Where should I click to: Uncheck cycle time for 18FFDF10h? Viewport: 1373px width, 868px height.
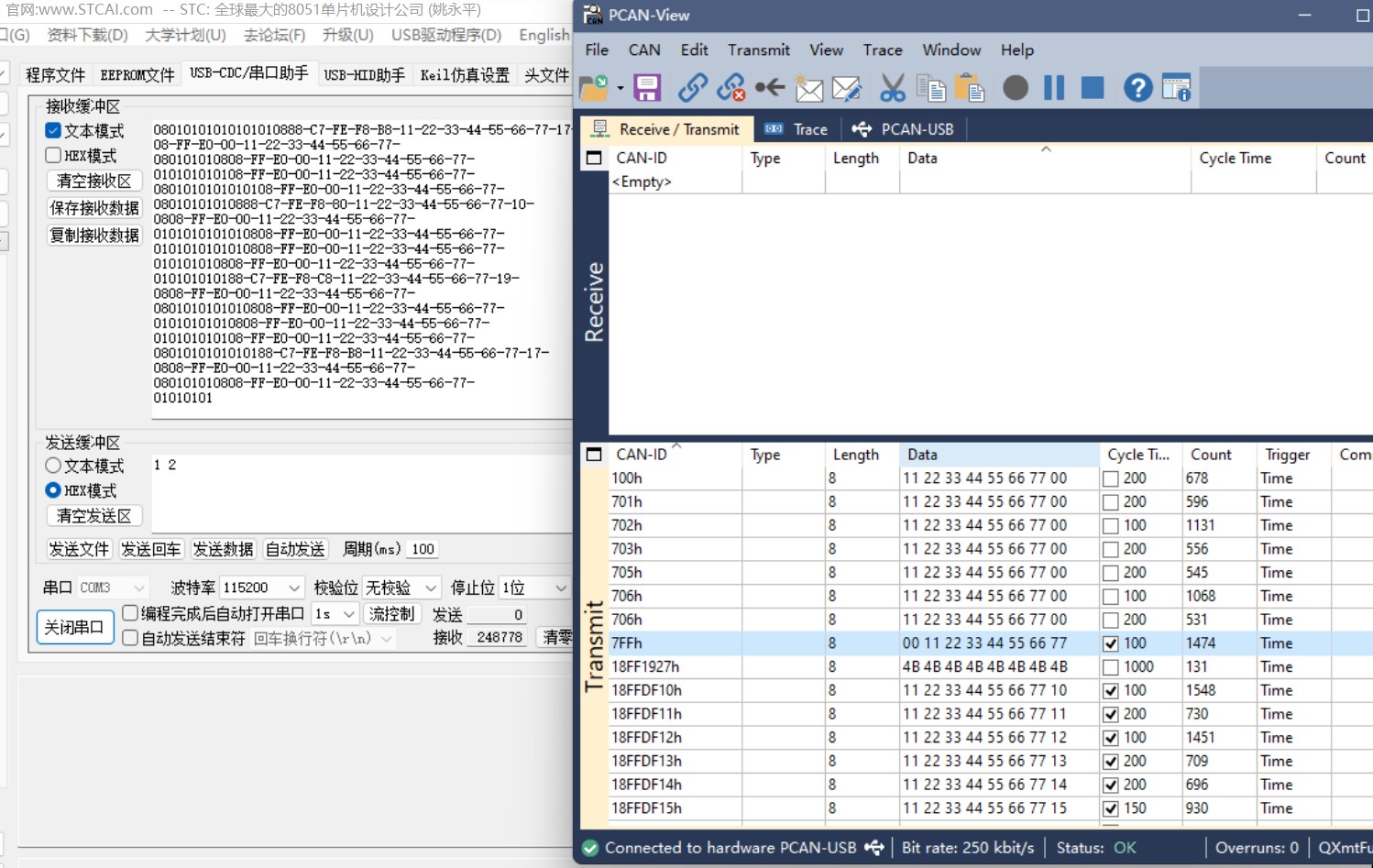point(1111,691)
